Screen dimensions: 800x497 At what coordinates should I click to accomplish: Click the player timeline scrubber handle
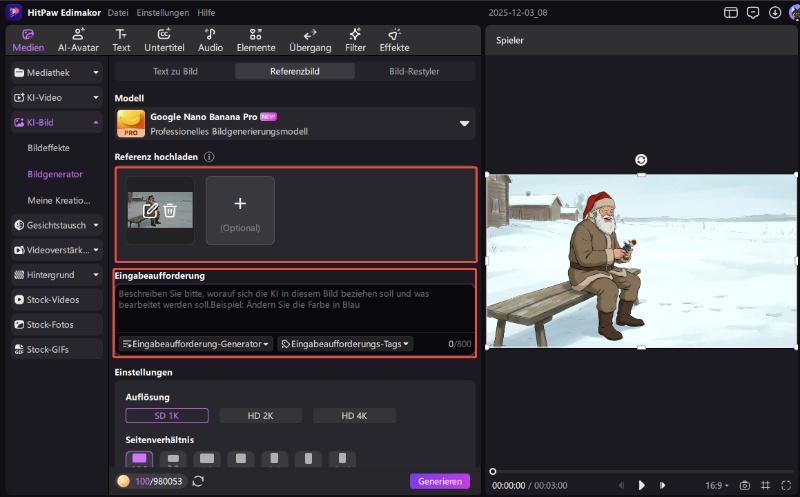click(x=493, y=471)
